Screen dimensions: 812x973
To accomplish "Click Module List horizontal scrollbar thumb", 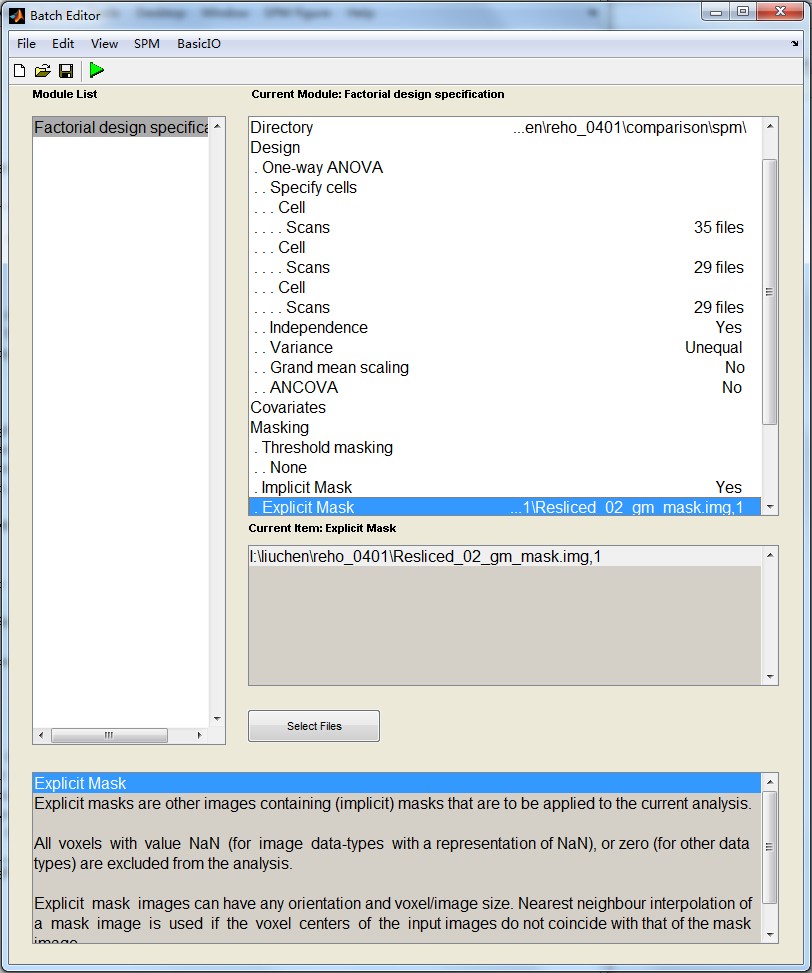I will click(x=109, y=735).
